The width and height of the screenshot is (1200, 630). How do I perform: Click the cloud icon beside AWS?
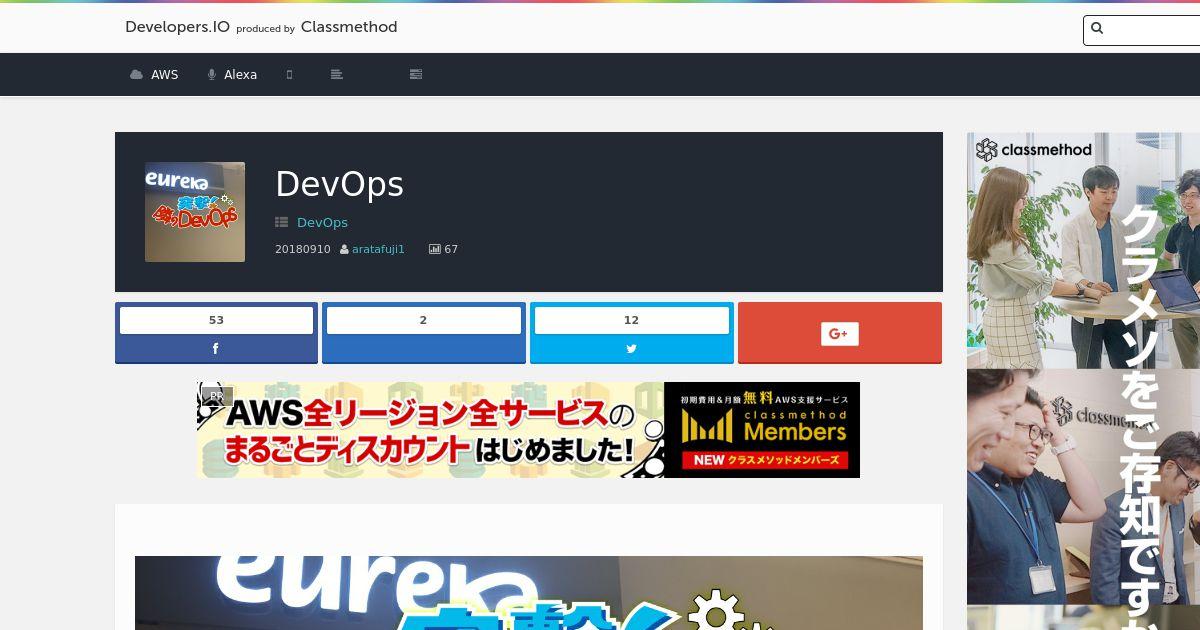tap(137, 75)
